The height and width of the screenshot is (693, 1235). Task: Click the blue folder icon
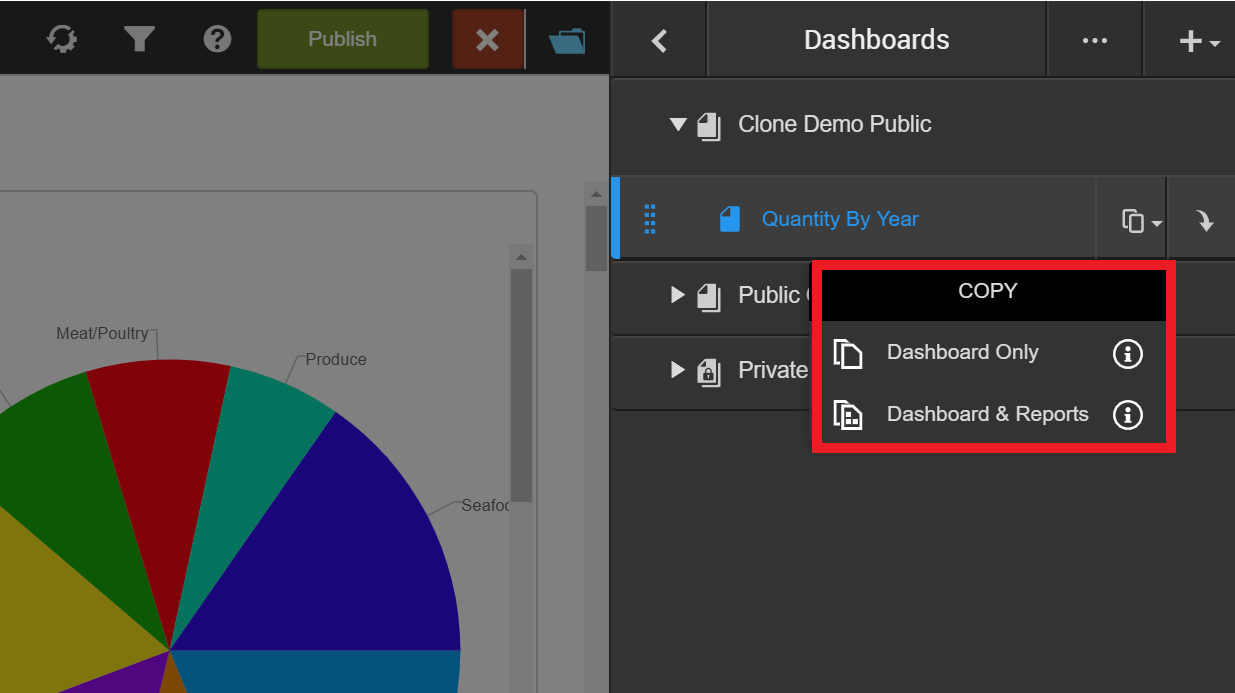(x=568, y=40)
